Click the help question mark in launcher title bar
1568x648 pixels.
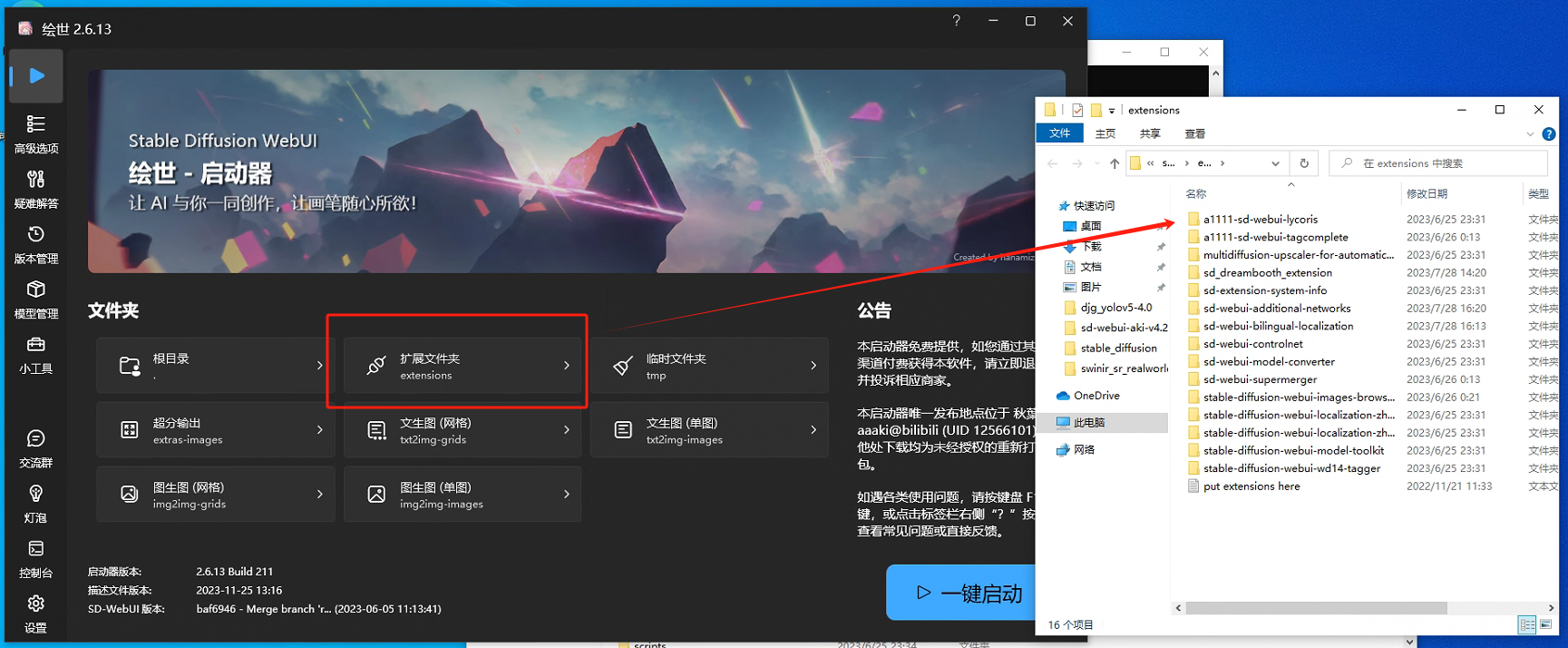click(x=956, y=21)
